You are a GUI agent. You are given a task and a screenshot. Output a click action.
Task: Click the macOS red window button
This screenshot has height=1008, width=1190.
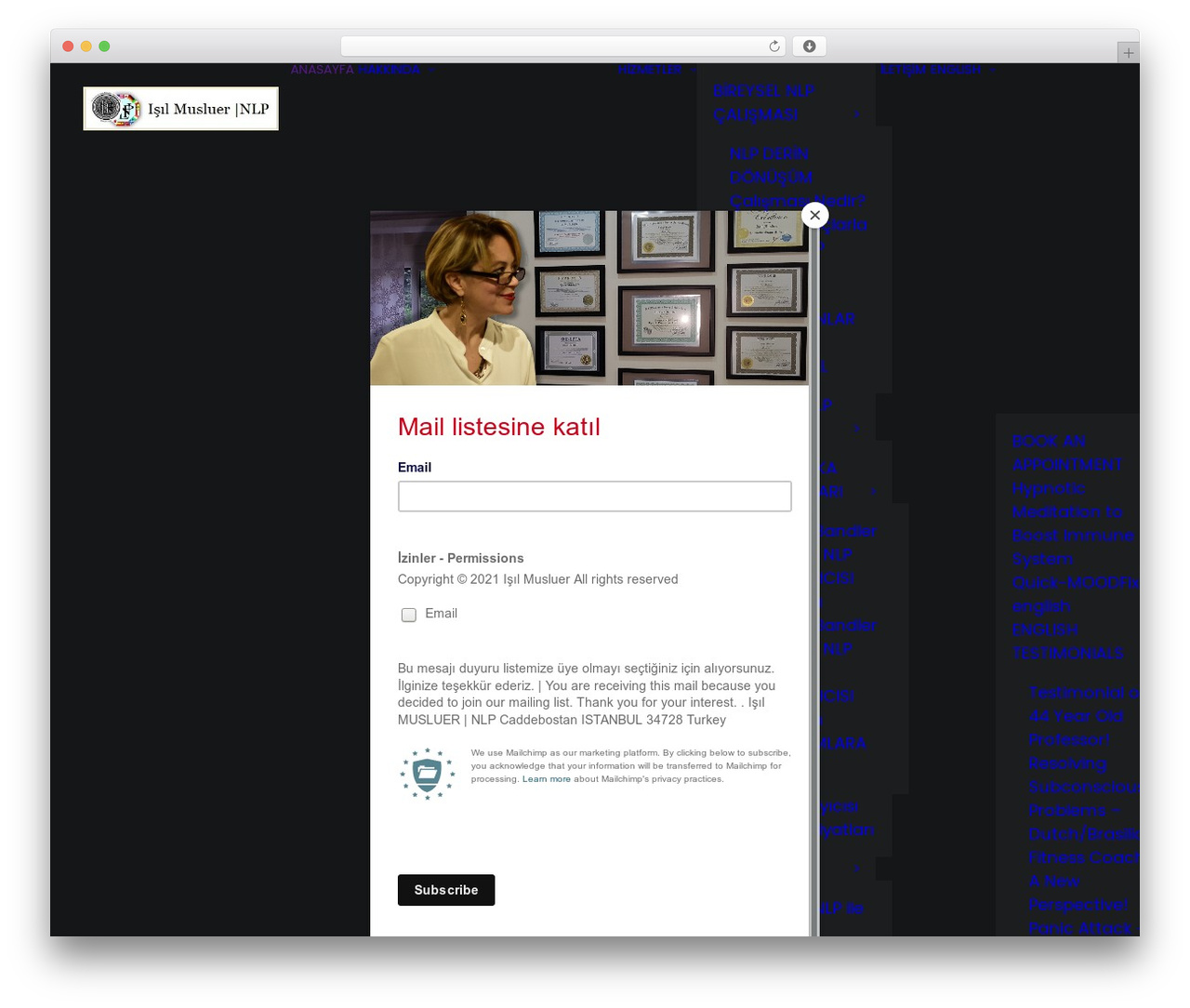point(68,46)
